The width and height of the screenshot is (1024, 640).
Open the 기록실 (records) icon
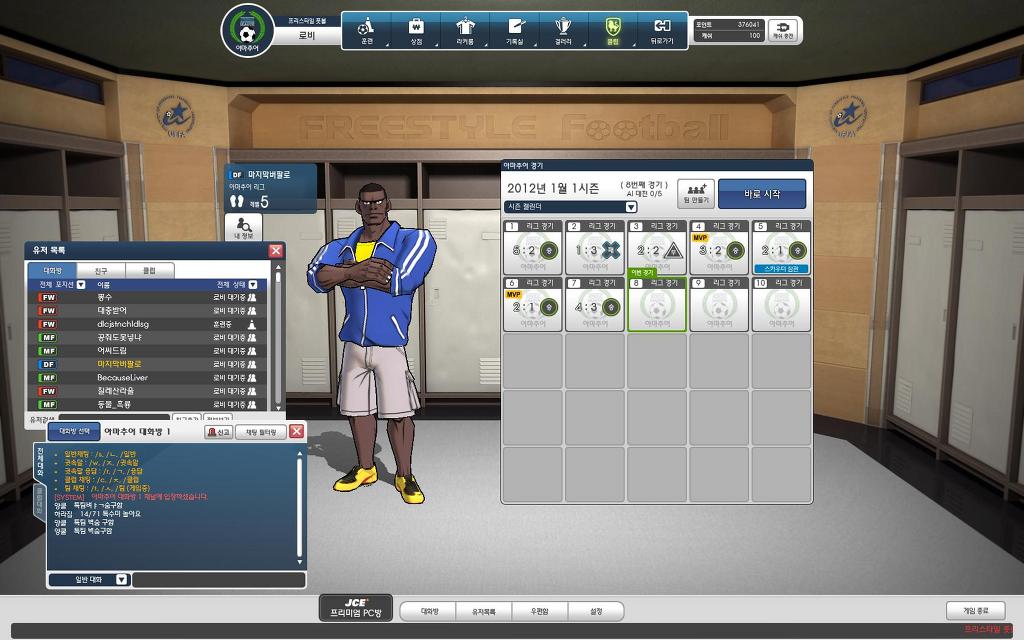coord(514,30)
